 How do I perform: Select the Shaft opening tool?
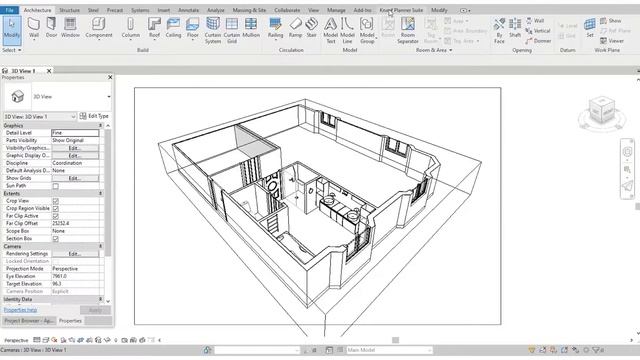tap(515, 28)
